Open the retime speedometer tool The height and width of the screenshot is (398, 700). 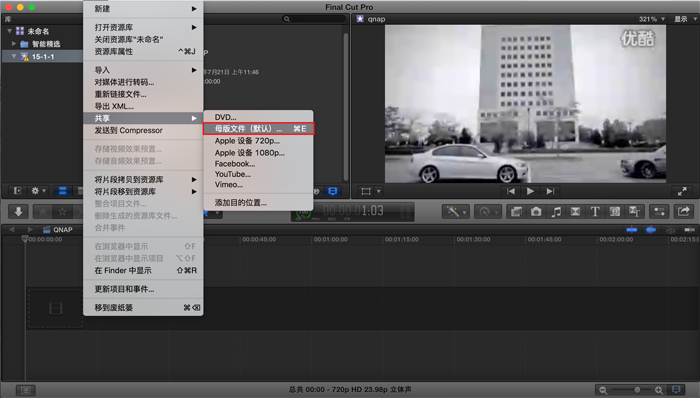(x=484, y=211)
